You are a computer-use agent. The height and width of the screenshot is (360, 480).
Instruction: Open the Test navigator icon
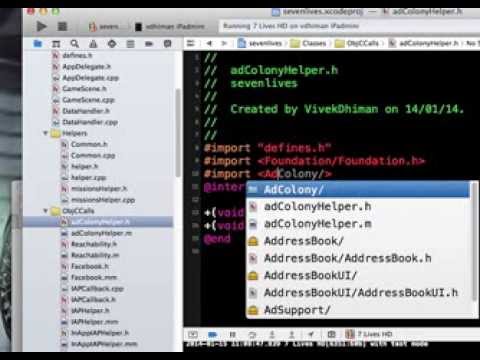[x=112, y=44]
